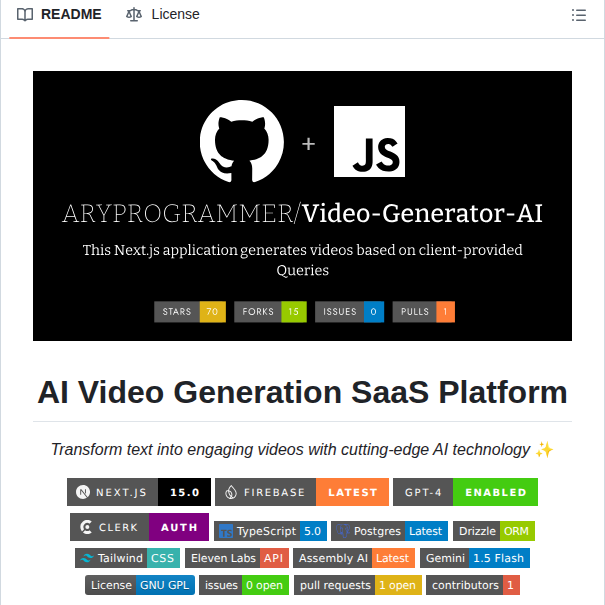The height and width of the screenshot is (605, 605).
Task: Click the README book icon
Action: (x=25, y=15)
